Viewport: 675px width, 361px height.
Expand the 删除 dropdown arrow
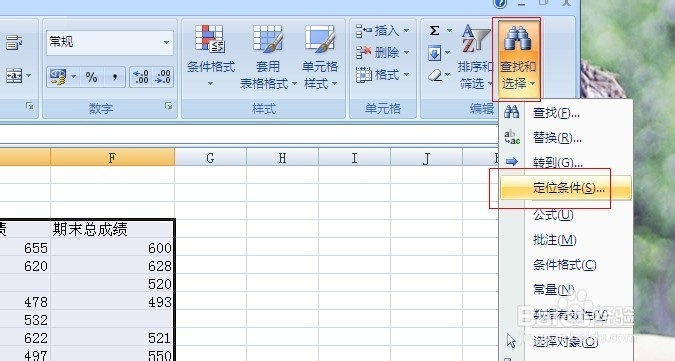tap(406, 53)
